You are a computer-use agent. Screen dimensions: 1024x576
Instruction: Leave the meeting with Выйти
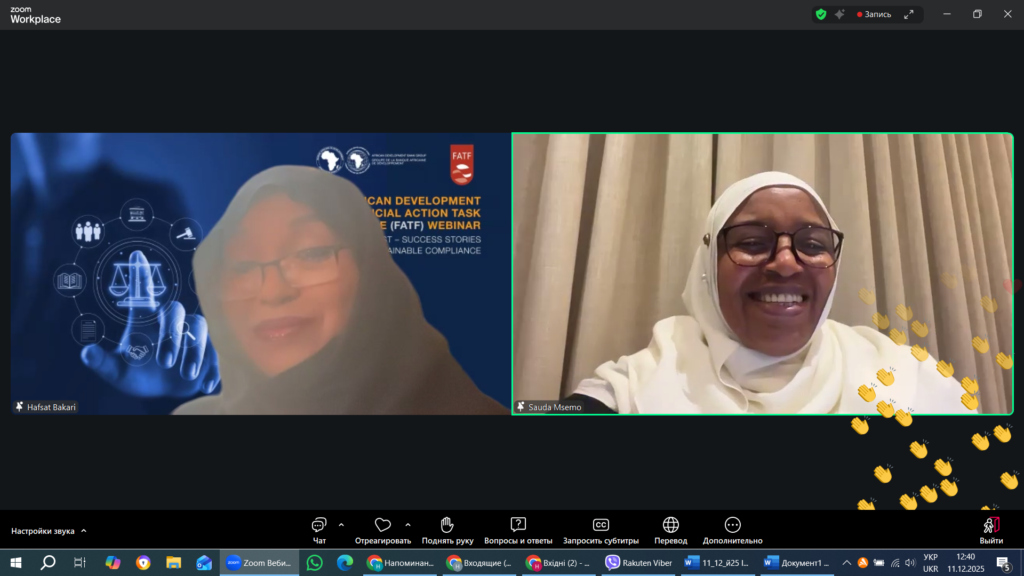tap(991, 528)
